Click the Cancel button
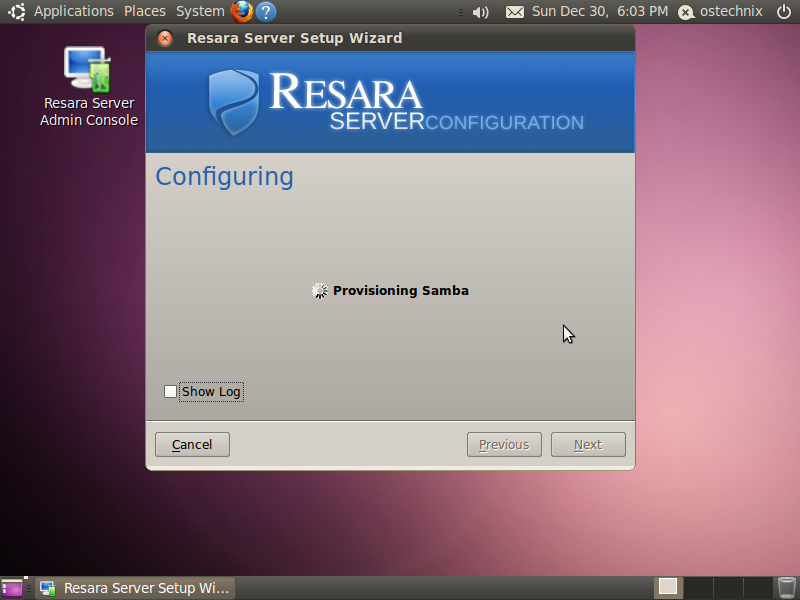 pos(192,444)
